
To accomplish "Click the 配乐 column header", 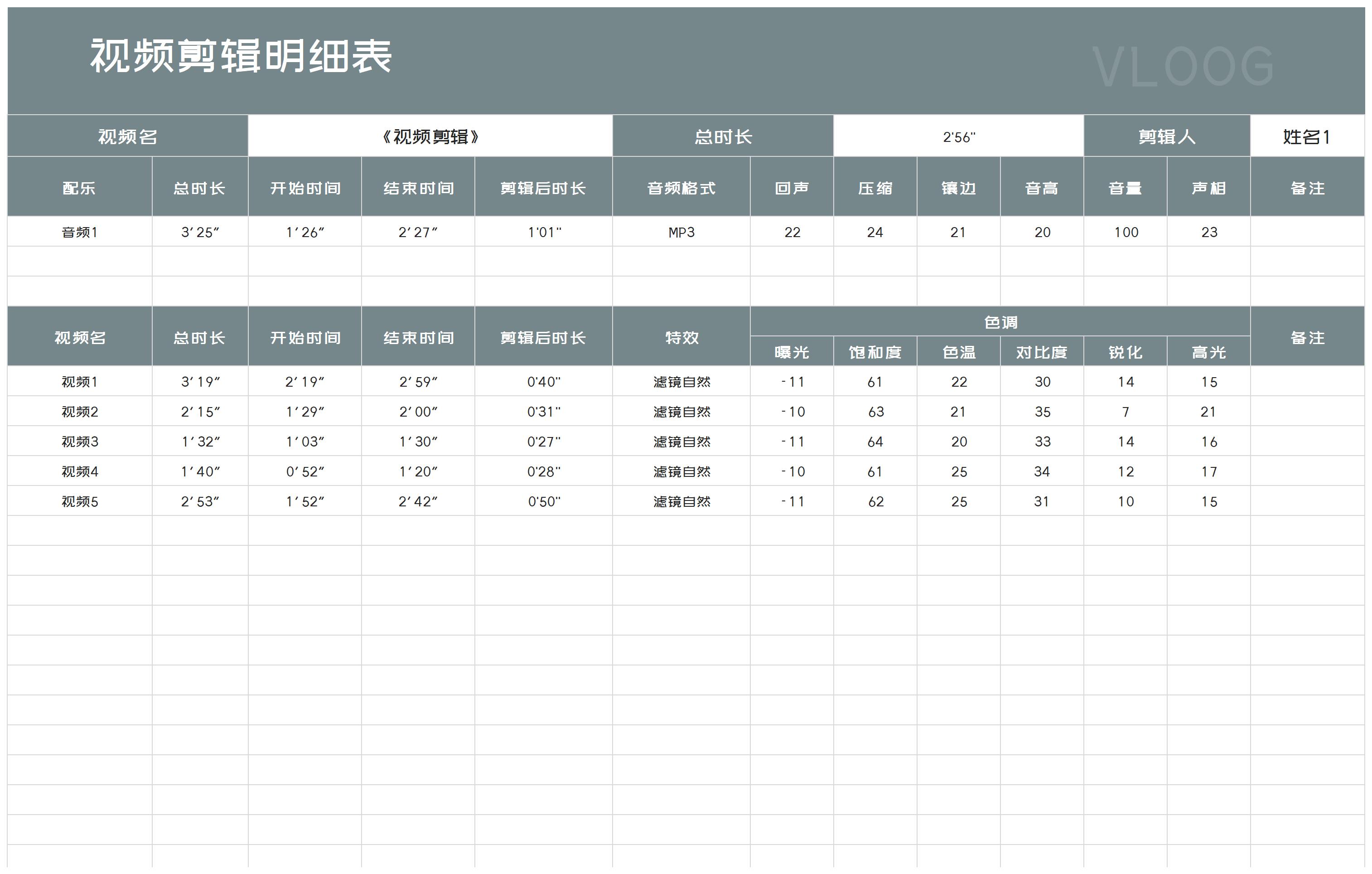I will [x=78, y=187].
